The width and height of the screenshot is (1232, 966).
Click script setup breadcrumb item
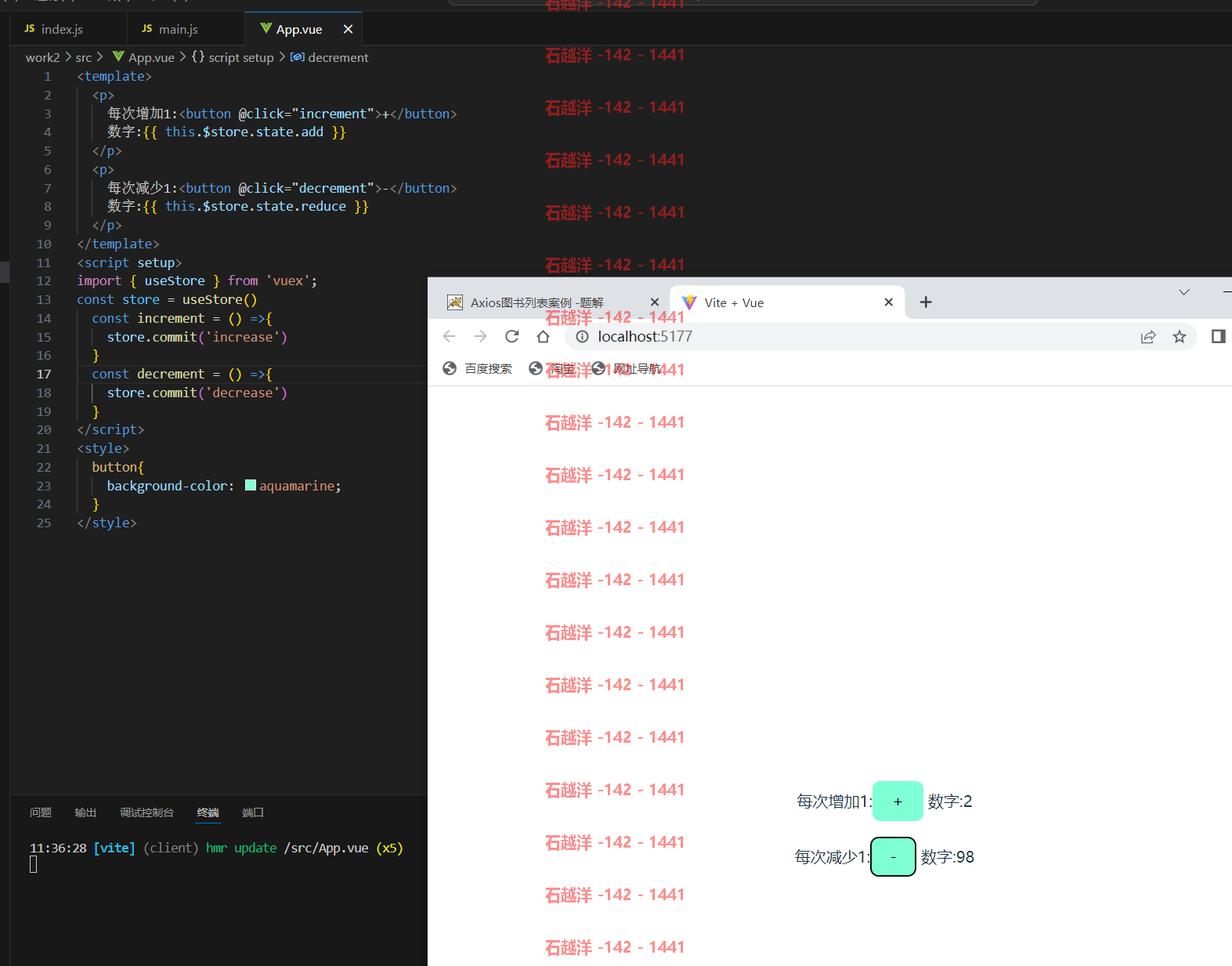pyautogui.click(x=233, y=57)
